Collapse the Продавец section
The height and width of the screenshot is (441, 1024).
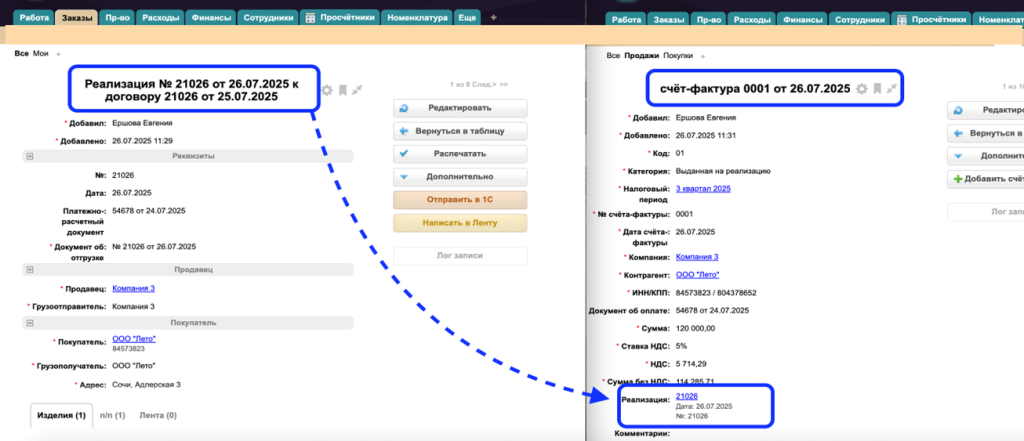30,269
